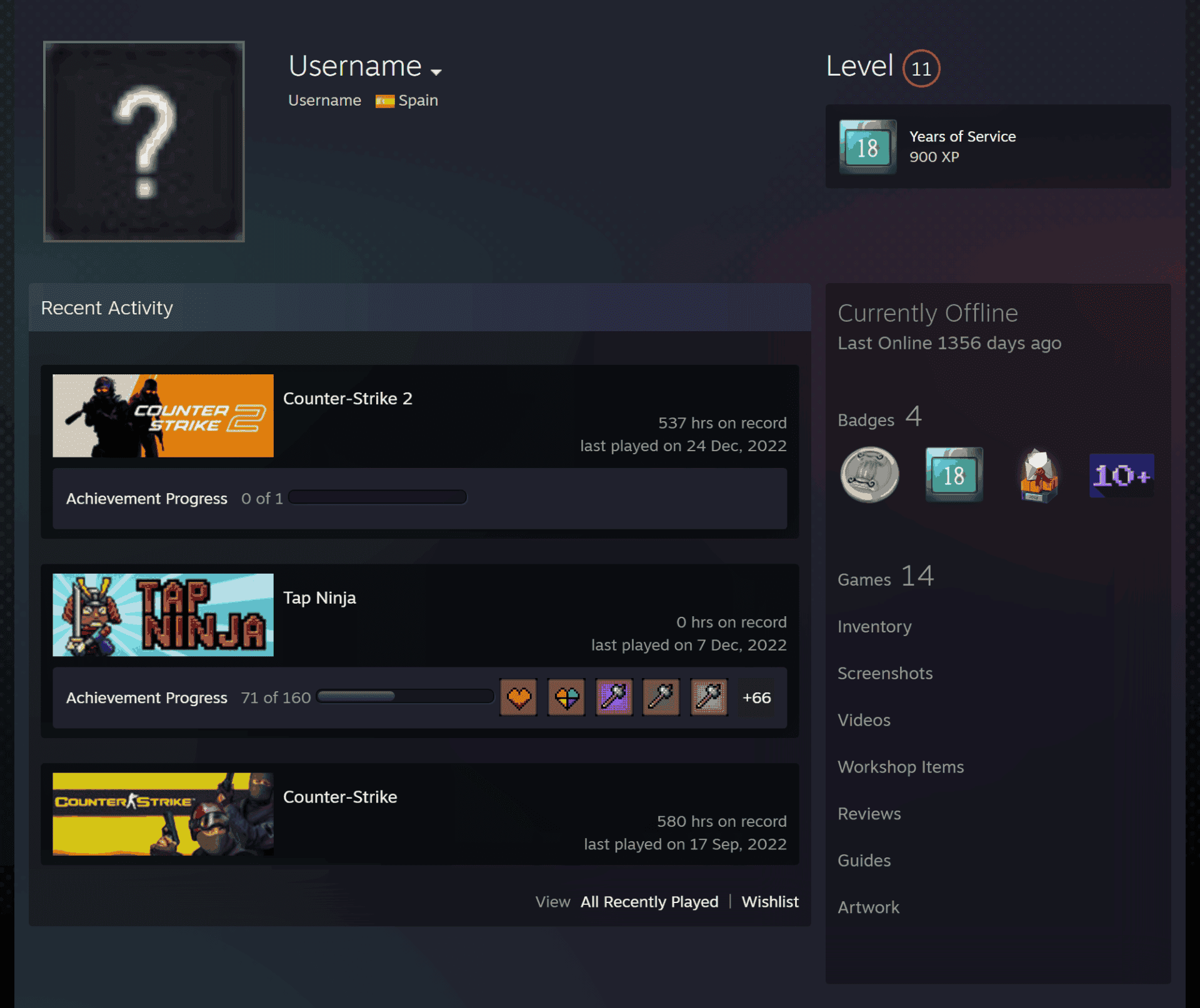The height and width of the screenshot is (1008, 1200).
Task: Open the Username dropdown arrow
Action: coord(436,72)
